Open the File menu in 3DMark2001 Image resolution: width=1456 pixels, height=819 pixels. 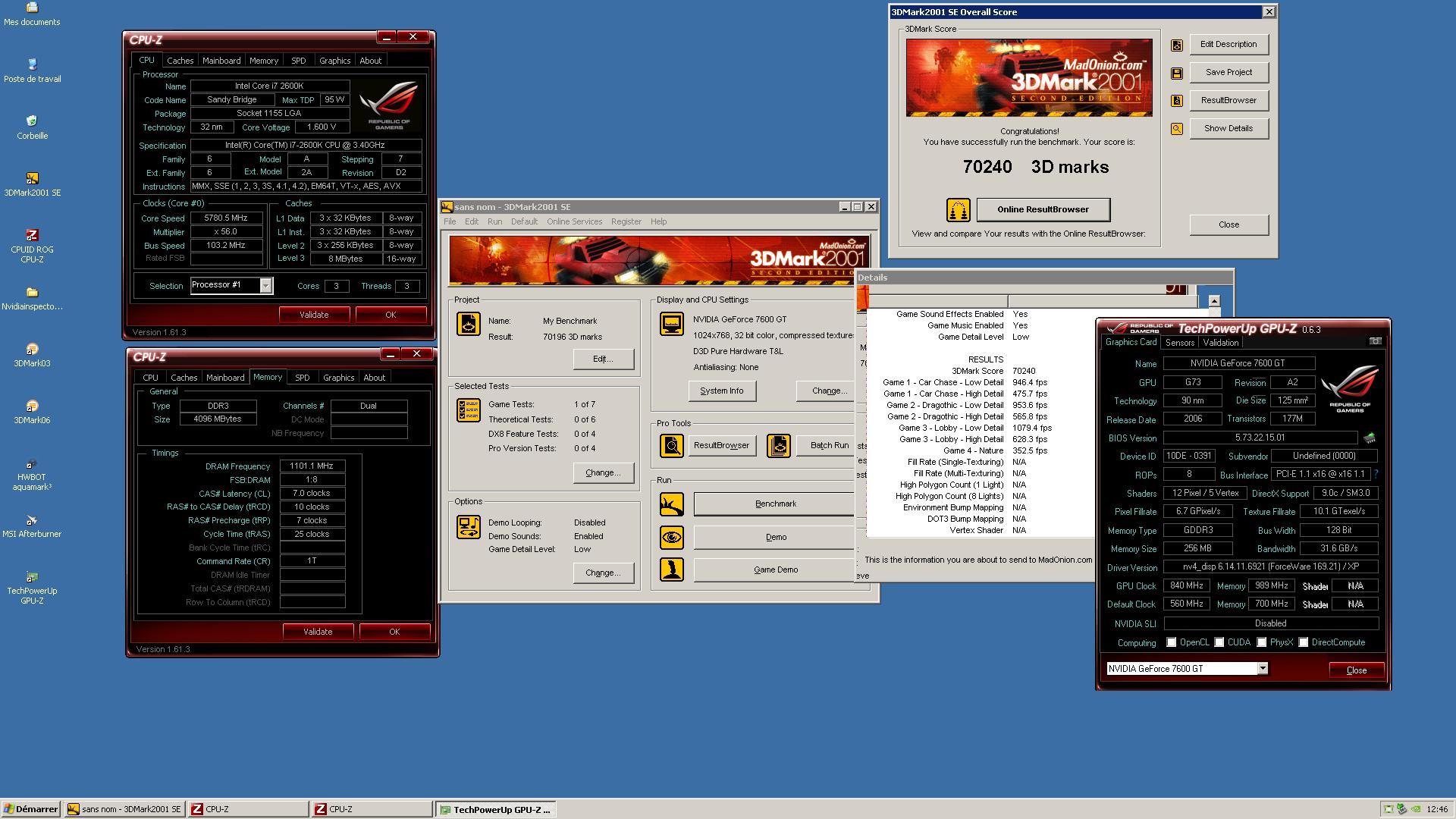(x=450, y=222)
